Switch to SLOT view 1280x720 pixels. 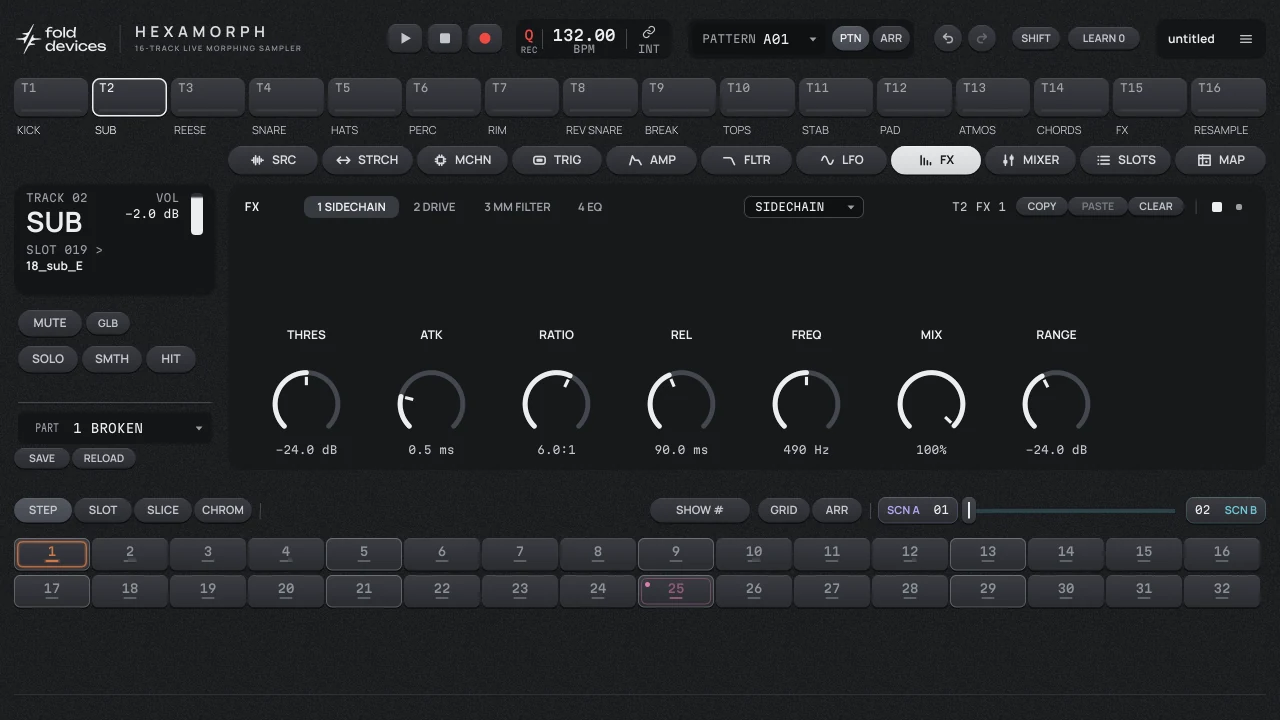(x=103, y=510)
